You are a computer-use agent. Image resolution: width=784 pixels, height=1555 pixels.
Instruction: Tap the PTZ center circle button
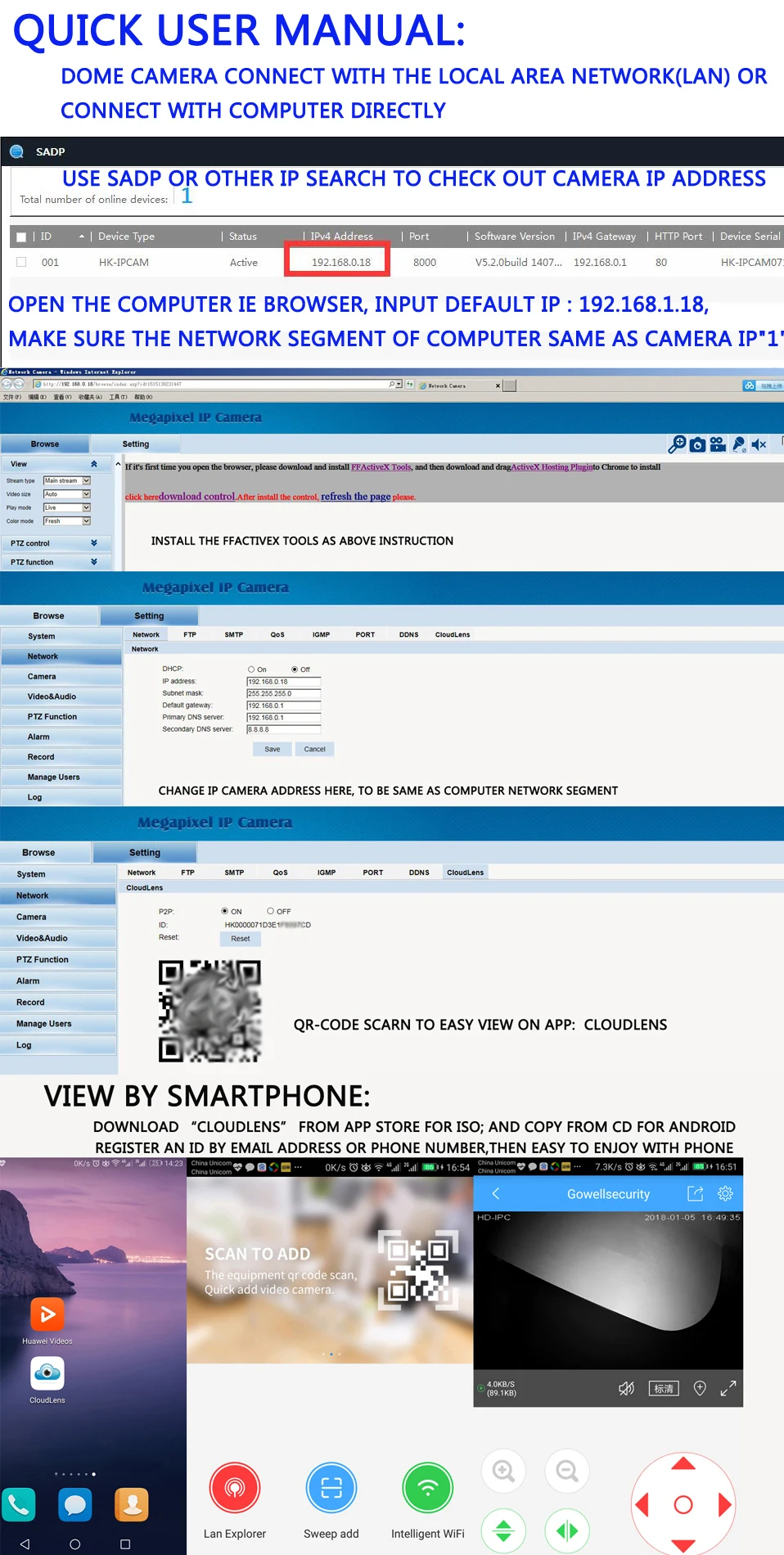683,1504
